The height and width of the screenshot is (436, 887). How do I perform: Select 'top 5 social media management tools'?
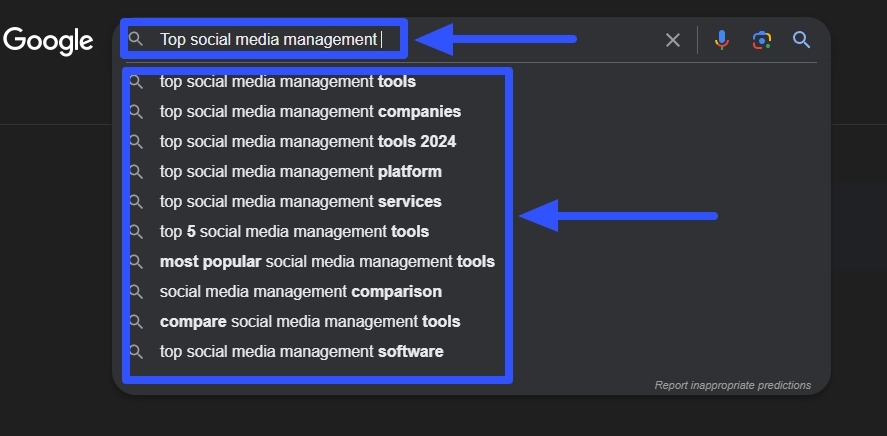(294, 232)
